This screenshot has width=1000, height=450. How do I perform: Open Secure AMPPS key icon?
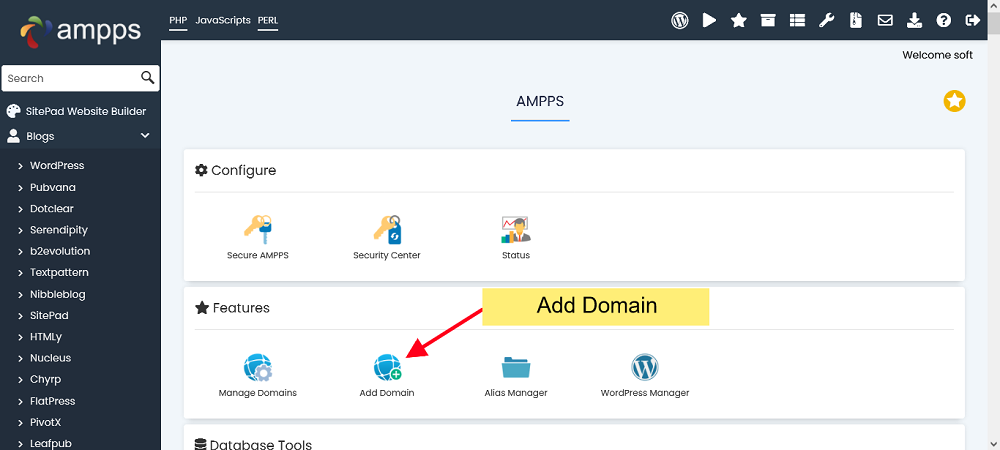(x=258, y=229)
